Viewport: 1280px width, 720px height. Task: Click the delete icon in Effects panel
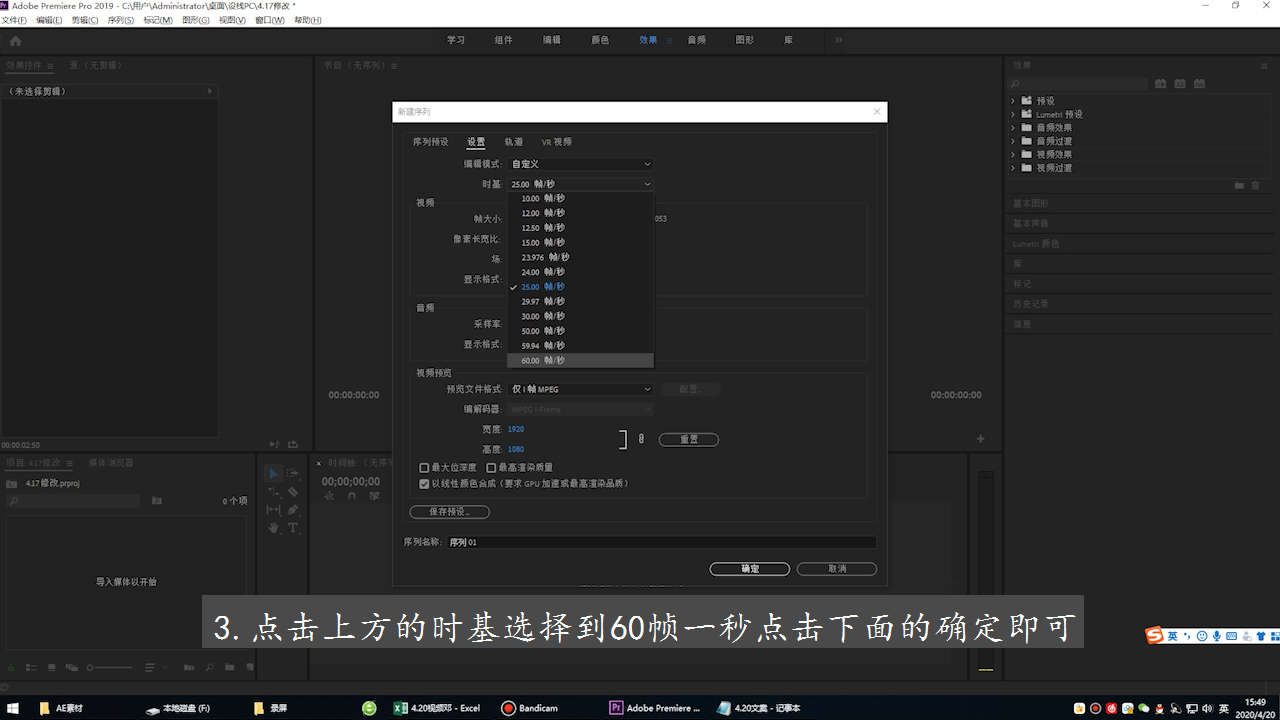pos(1256,185)
